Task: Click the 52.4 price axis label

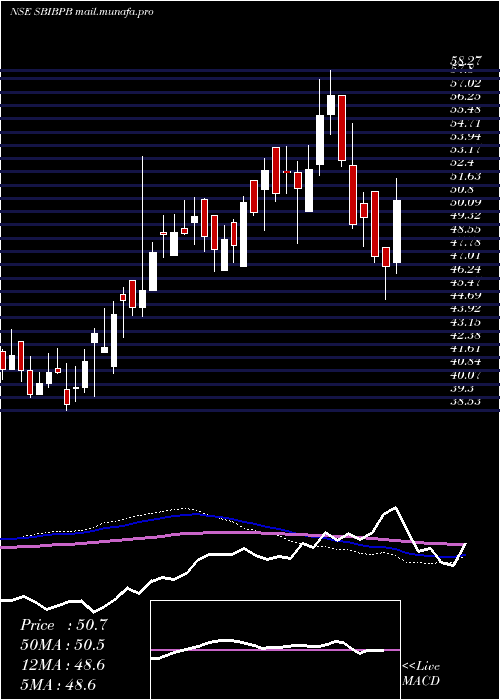Action: point(462,162)
